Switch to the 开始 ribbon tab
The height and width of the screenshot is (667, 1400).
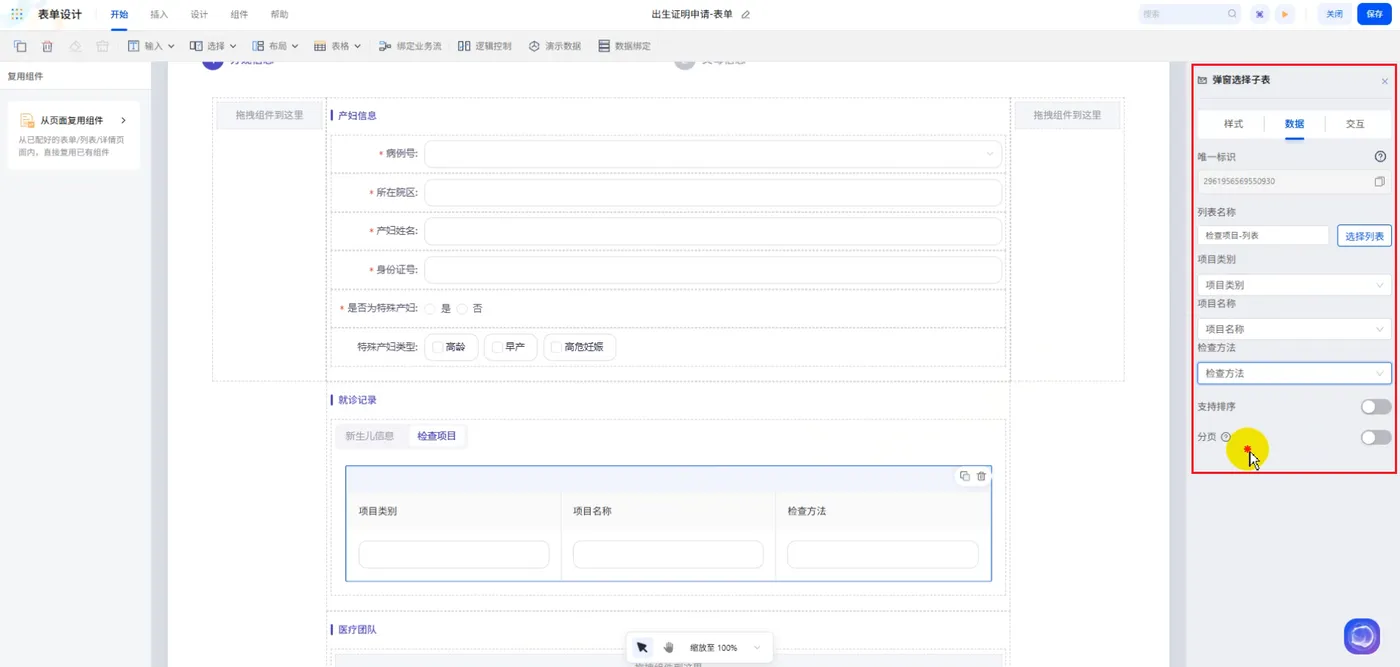coord(119,15)
